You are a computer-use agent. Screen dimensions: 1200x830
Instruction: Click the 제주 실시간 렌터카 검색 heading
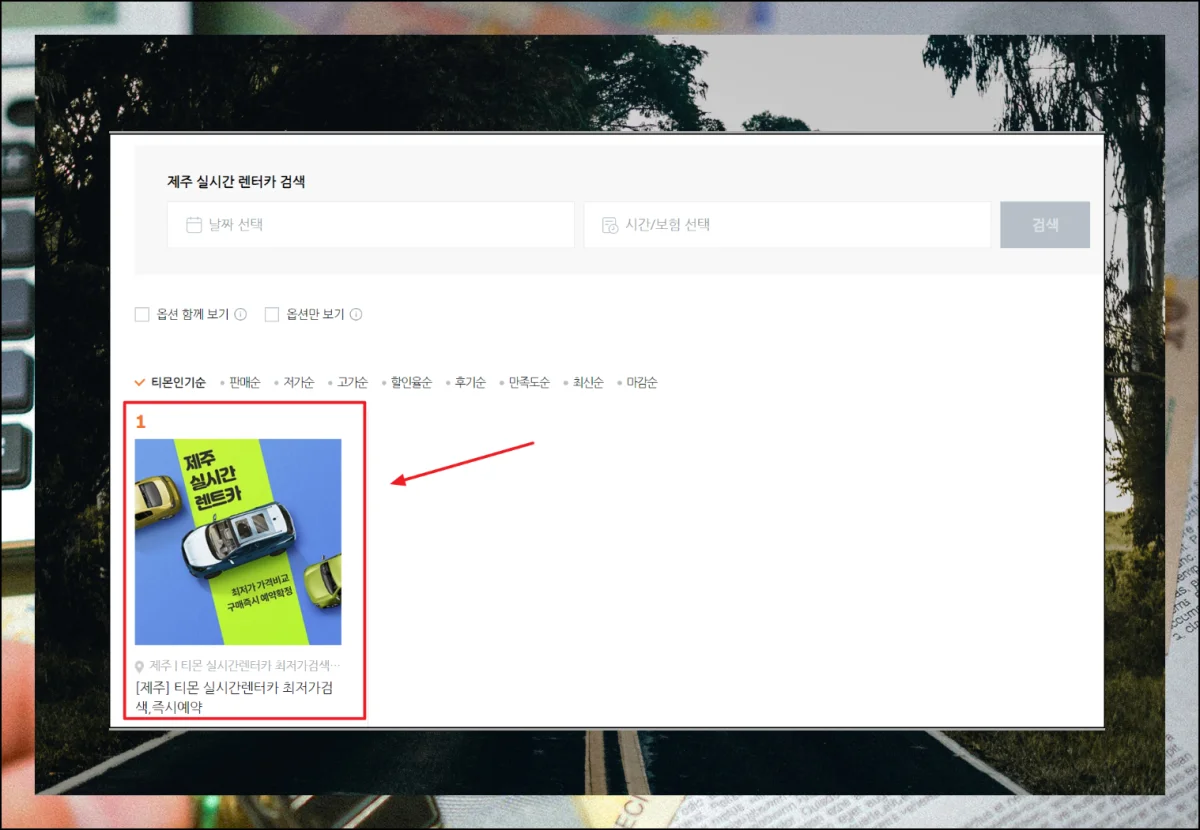(x=236, y=182)
